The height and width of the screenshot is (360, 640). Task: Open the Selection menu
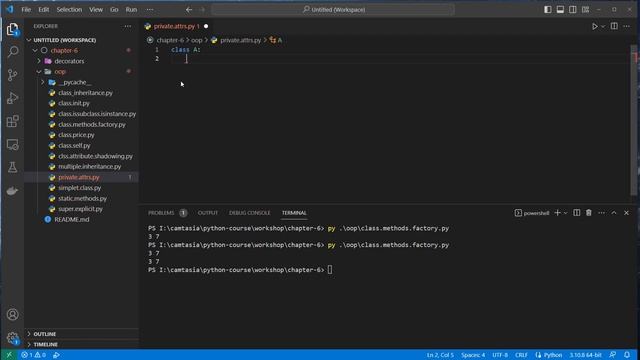point(69,9)
